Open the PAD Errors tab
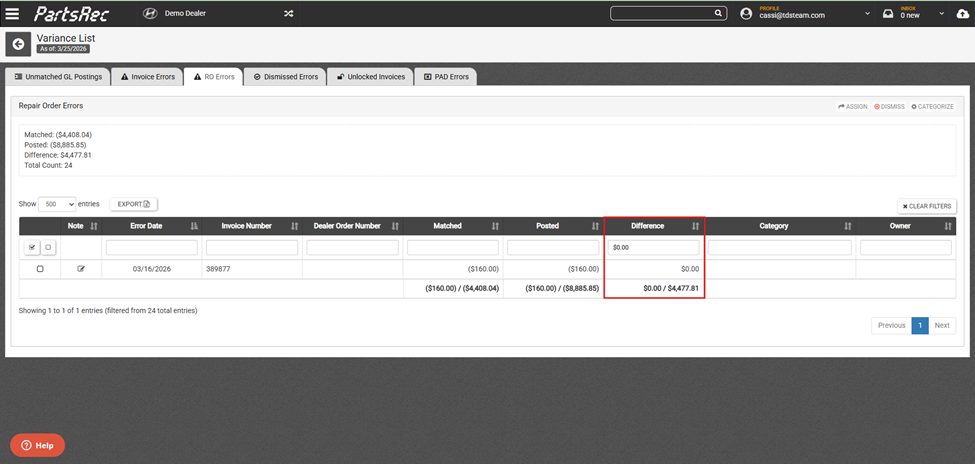 446,77
